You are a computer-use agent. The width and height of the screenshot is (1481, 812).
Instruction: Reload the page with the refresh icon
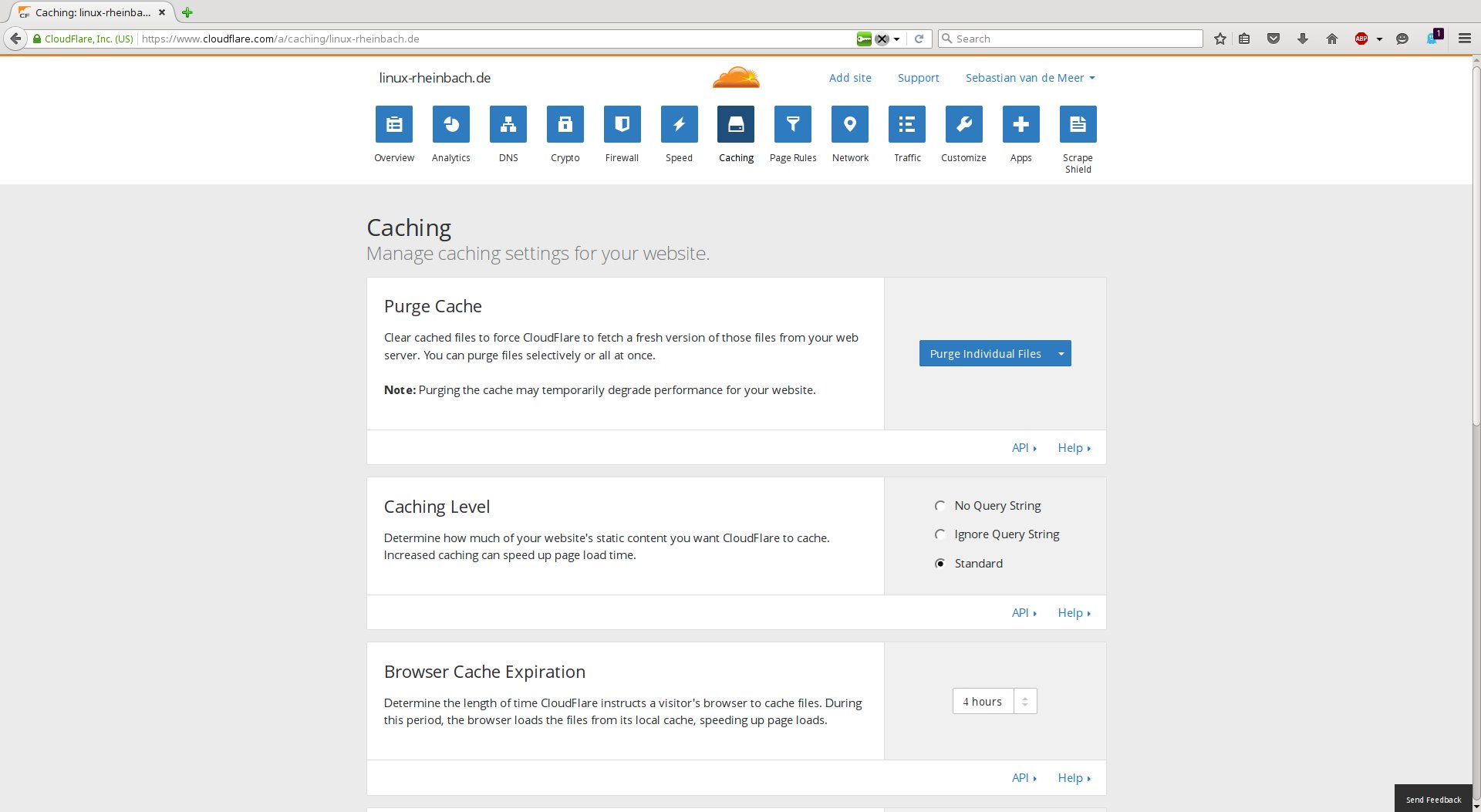[x=919, y=39]
